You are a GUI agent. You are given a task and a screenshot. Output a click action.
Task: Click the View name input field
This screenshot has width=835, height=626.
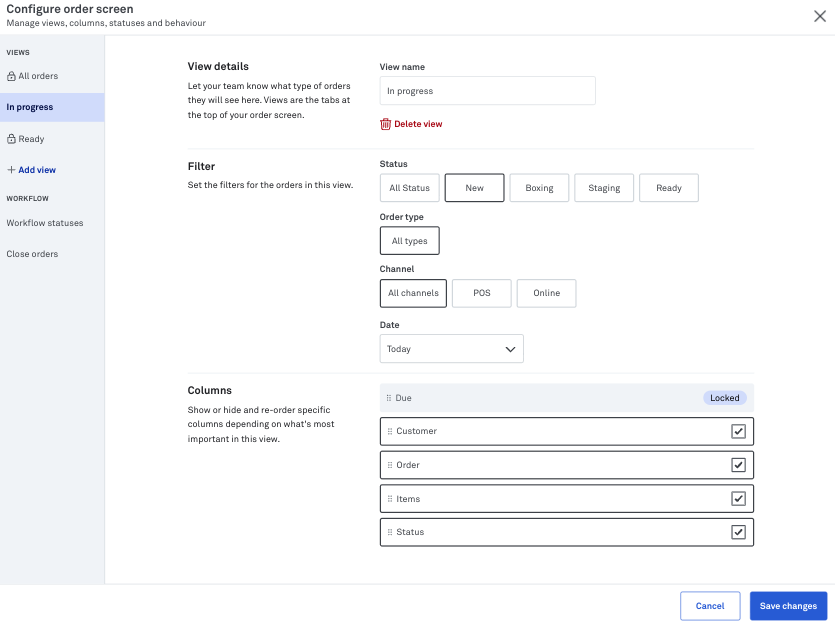click(x=488, y=90)
